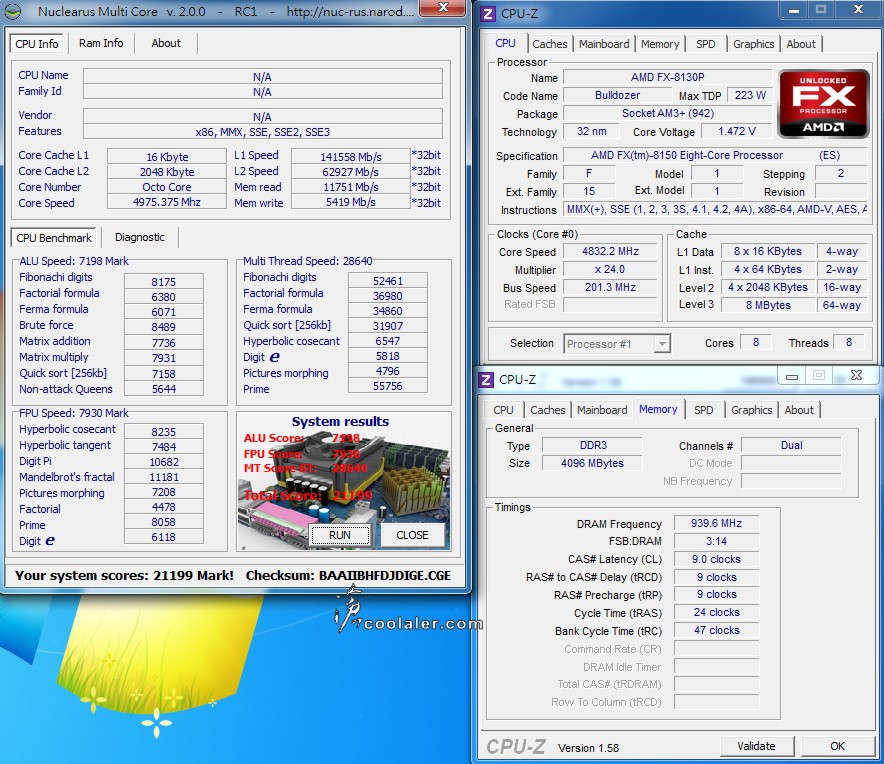Click the ALU Fibonachi digits score 8175

pyautogui.click(x=163, y=281)
